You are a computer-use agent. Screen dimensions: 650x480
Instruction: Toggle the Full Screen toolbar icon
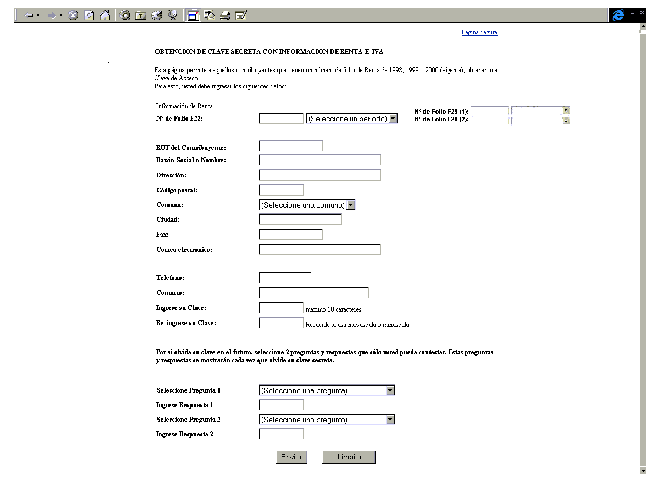tap(193, 15)
